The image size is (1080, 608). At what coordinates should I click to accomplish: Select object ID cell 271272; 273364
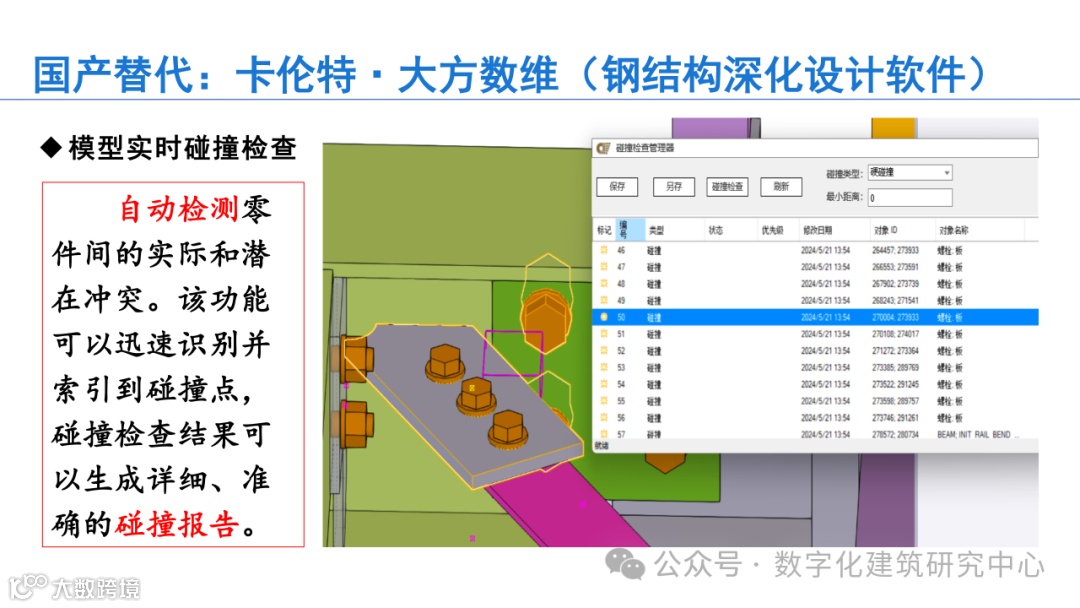point(895,350)
